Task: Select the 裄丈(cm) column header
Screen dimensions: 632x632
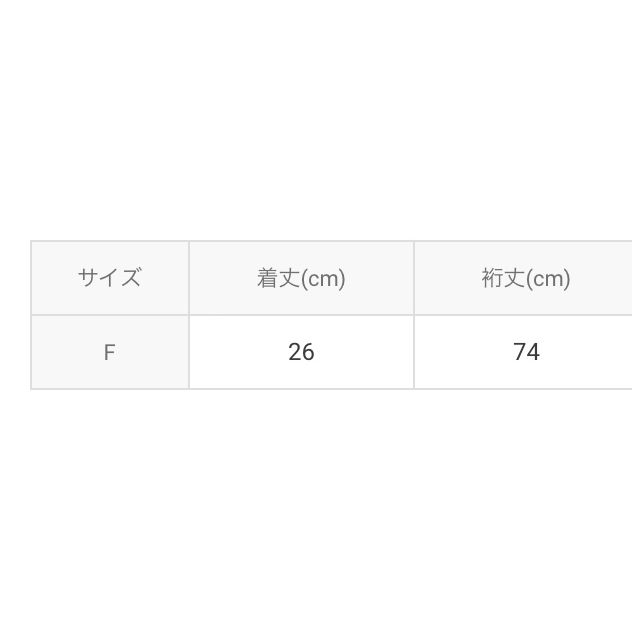Action: (x=523, y=278)
